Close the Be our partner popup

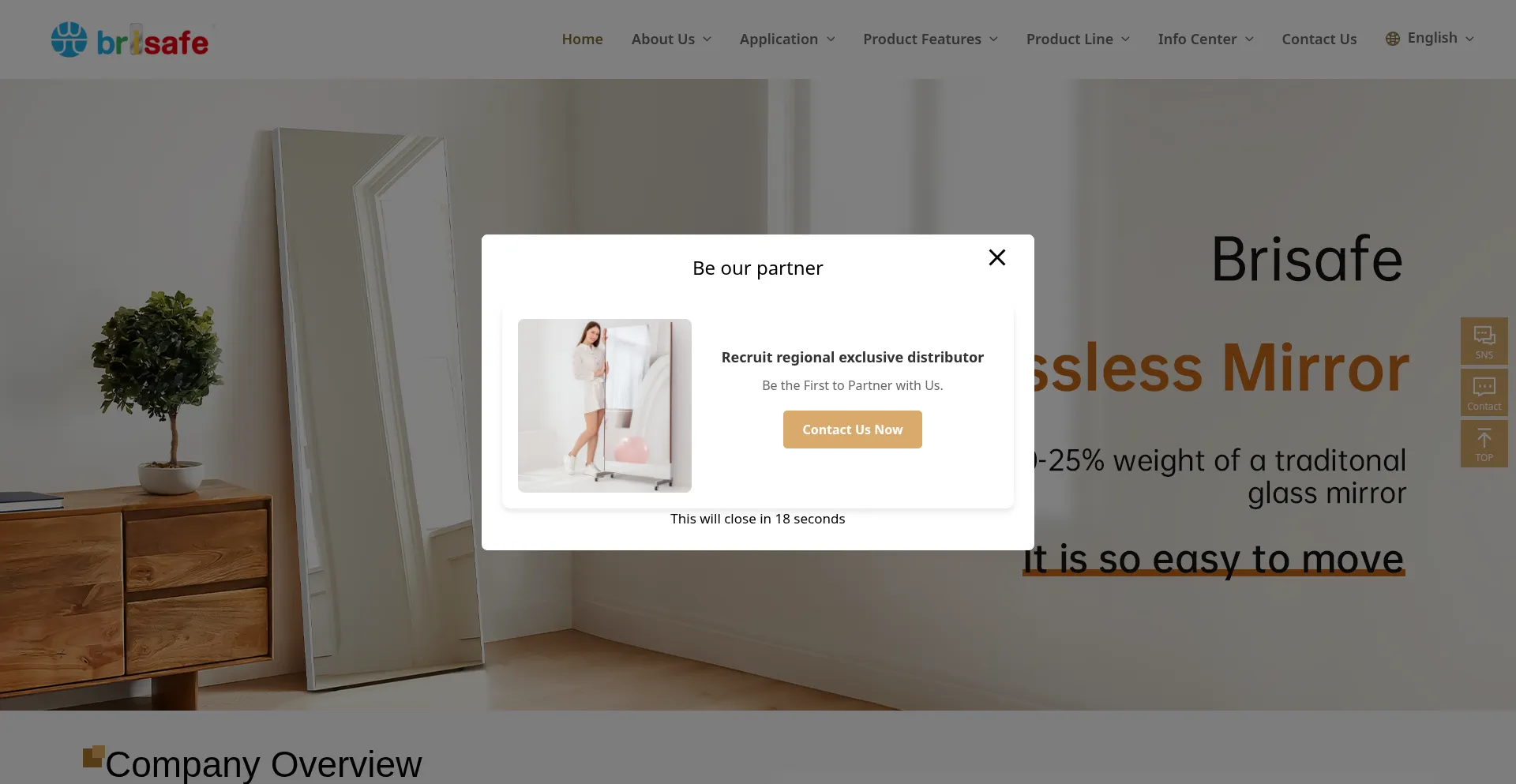click(997, 257)
